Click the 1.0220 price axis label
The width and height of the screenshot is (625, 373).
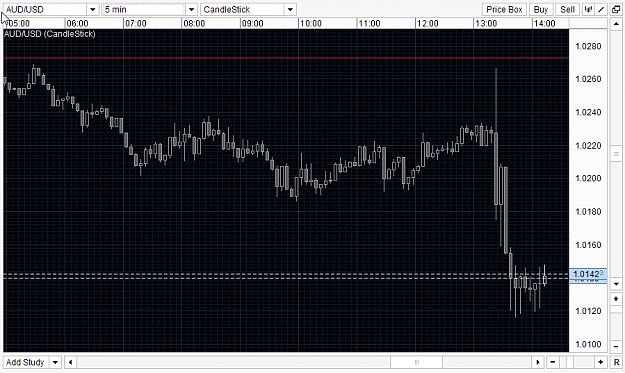click(588, 145)
